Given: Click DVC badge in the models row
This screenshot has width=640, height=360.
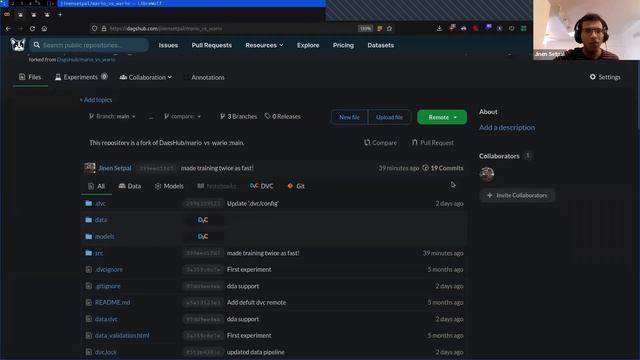Looking at the screenshot, I should (203, 236).
